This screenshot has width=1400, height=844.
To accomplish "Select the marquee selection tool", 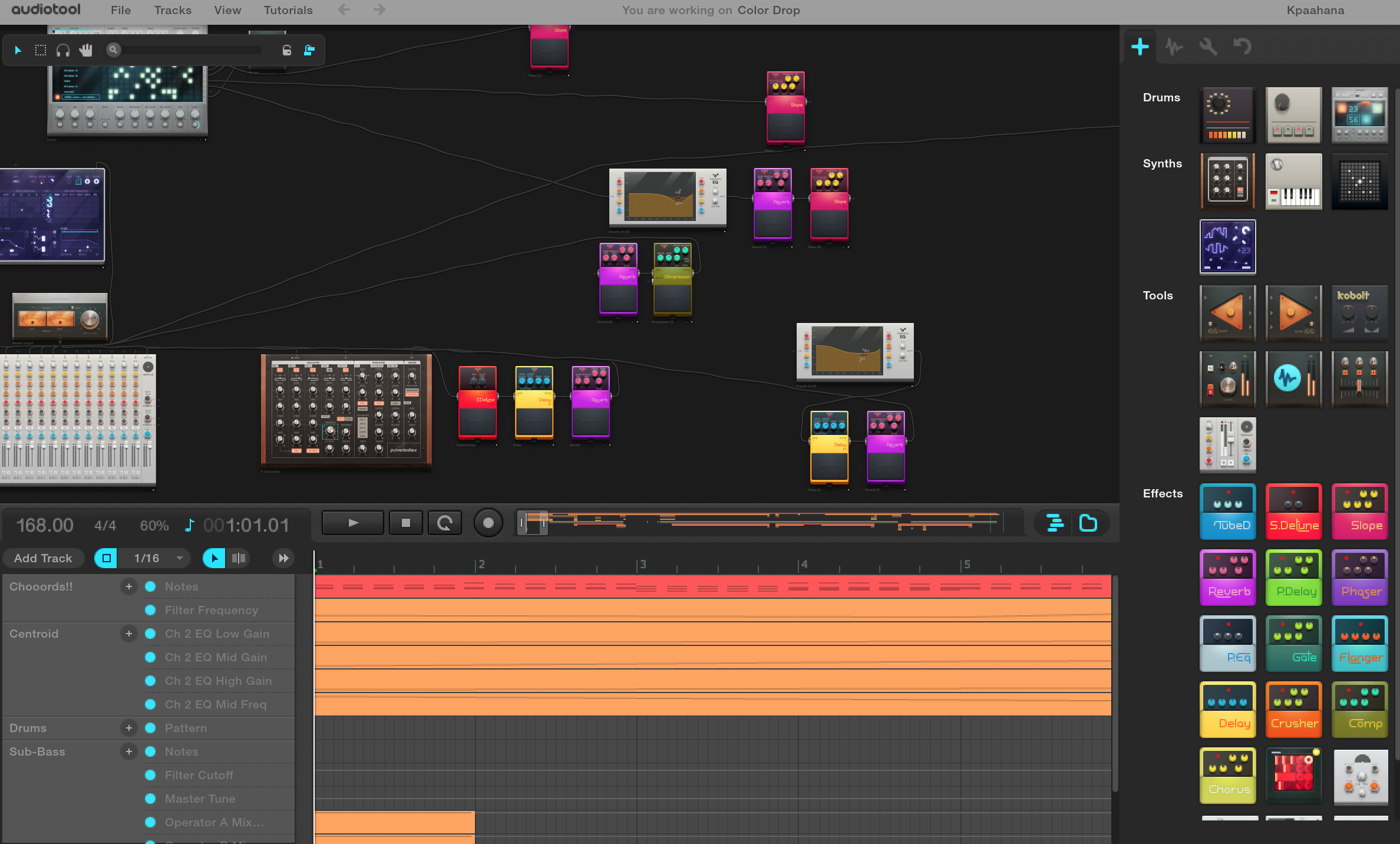I will pos(40,51).
